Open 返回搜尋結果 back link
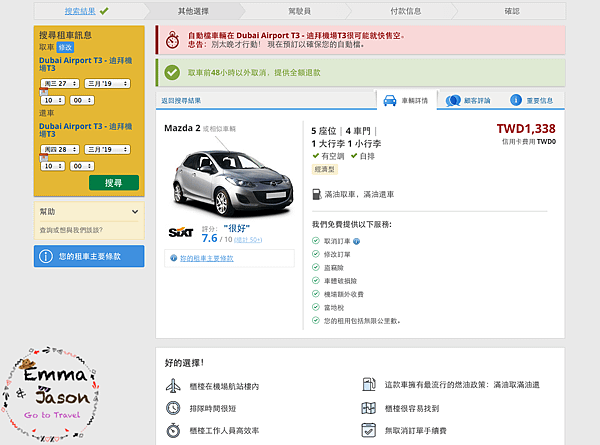Viewport: 600px width, 445px height. click(181, 101)
